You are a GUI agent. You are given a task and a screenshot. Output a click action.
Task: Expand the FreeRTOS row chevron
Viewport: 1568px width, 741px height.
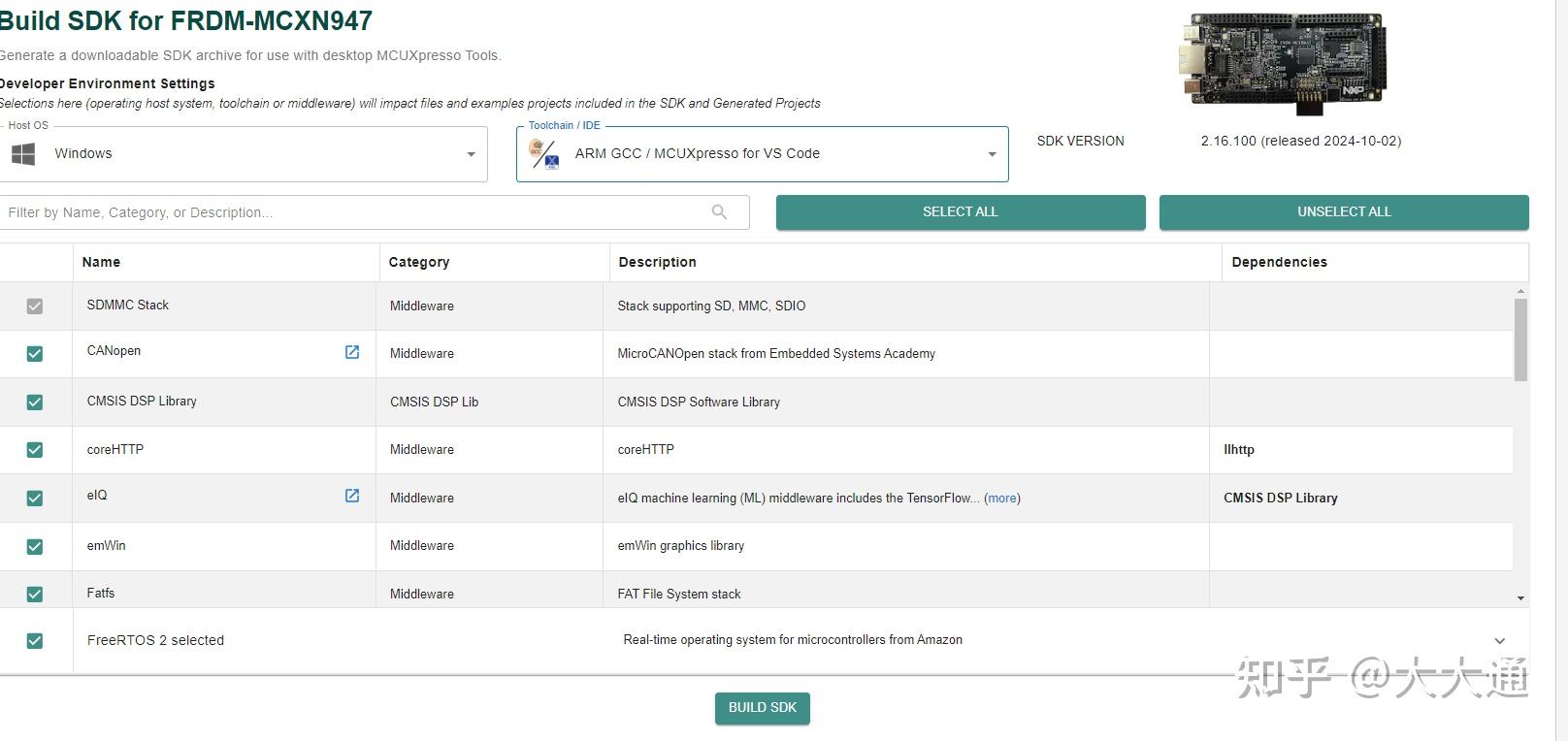(x=1500, y=641)
